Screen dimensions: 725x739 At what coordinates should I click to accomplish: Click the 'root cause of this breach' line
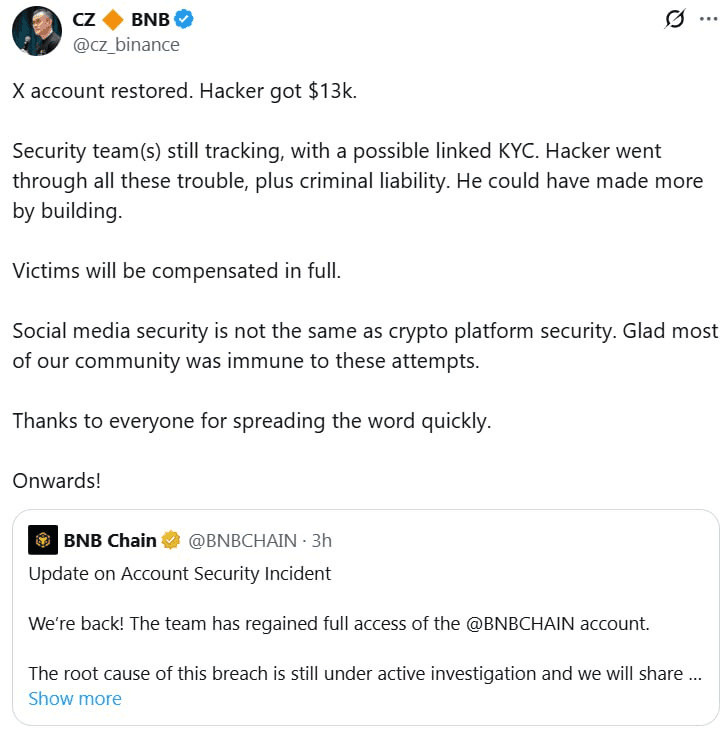[x=358, y=672]
